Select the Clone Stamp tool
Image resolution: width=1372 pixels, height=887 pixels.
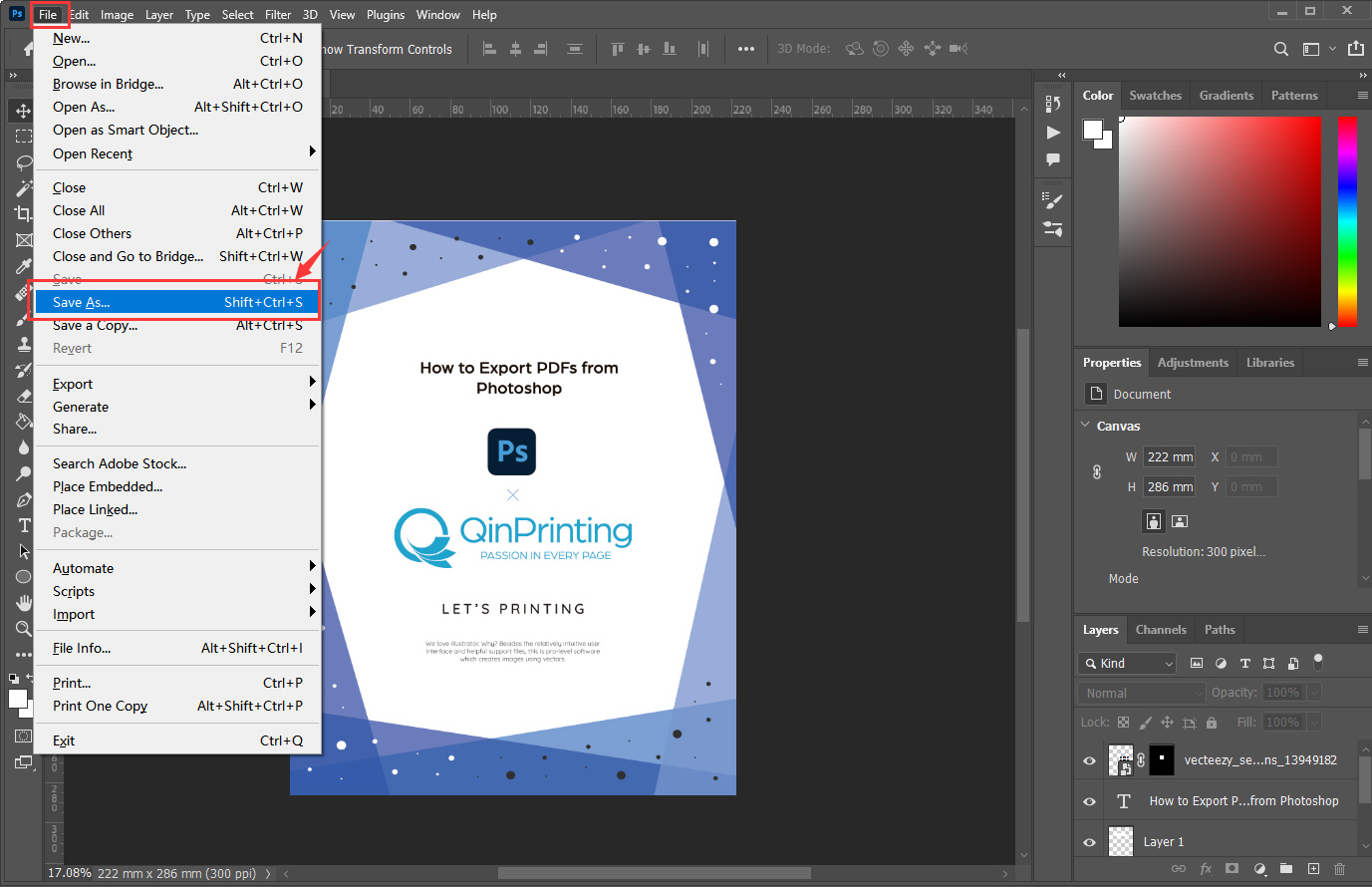coord(23,344)
